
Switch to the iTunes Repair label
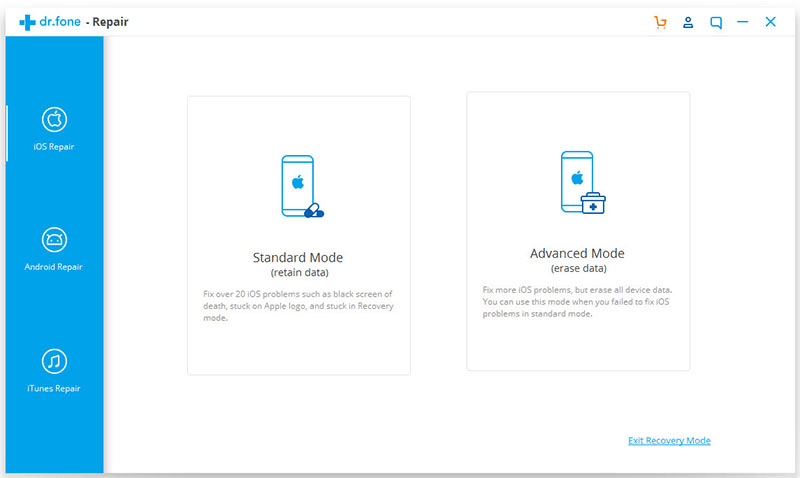click(54, 388)
